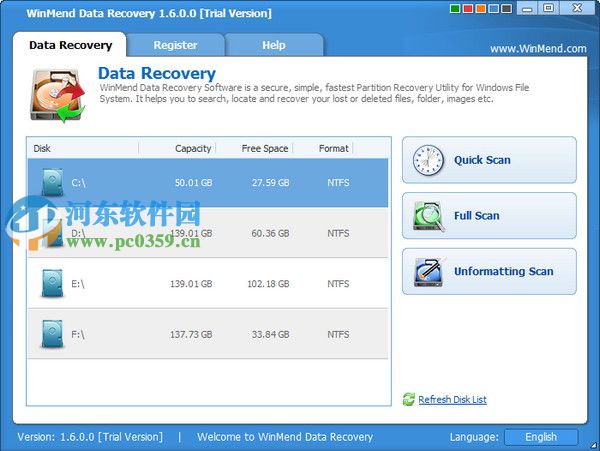600x451 pixels.
Task: Click the 33.84 GB free space cell
Action: 270,334
